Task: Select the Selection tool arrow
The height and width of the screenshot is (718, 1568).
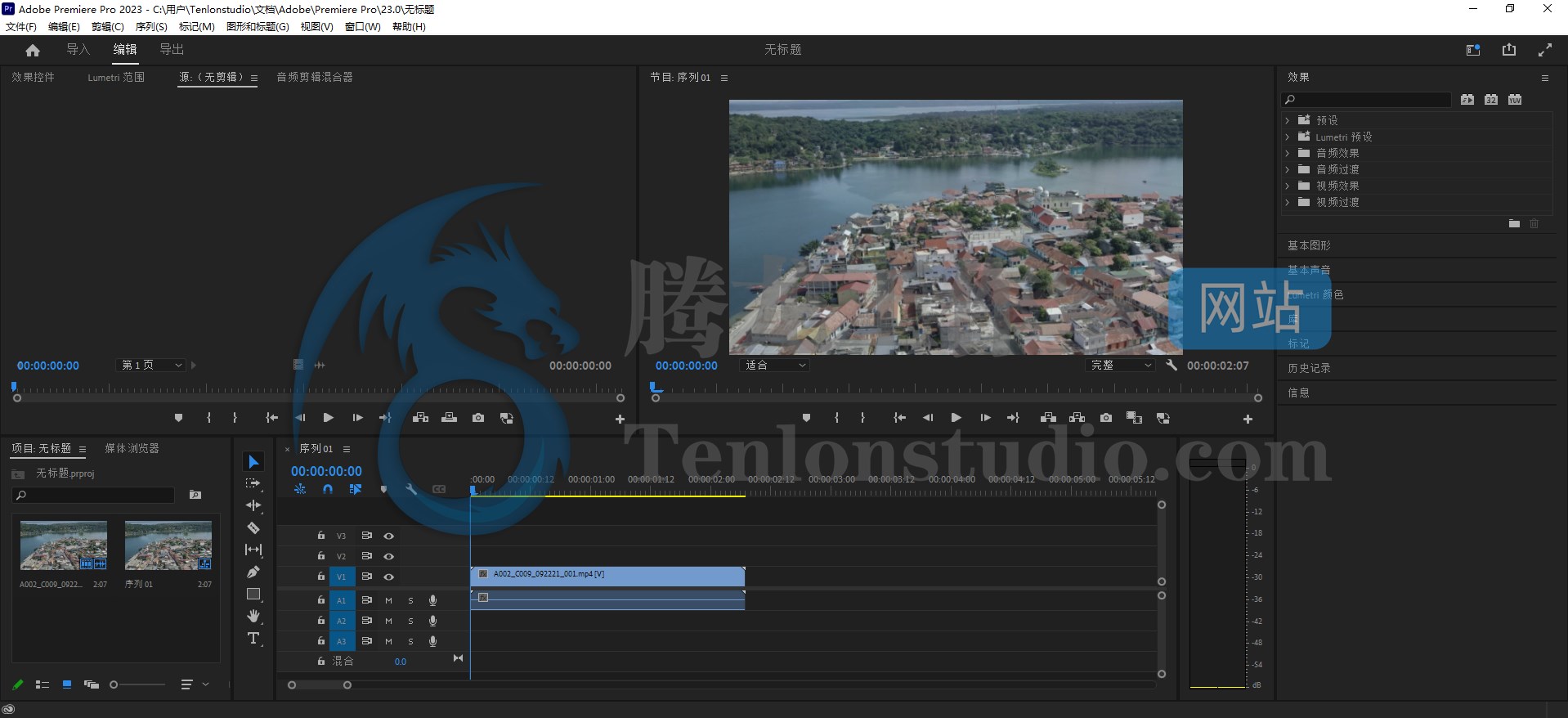Action: [x=253, y=462]
